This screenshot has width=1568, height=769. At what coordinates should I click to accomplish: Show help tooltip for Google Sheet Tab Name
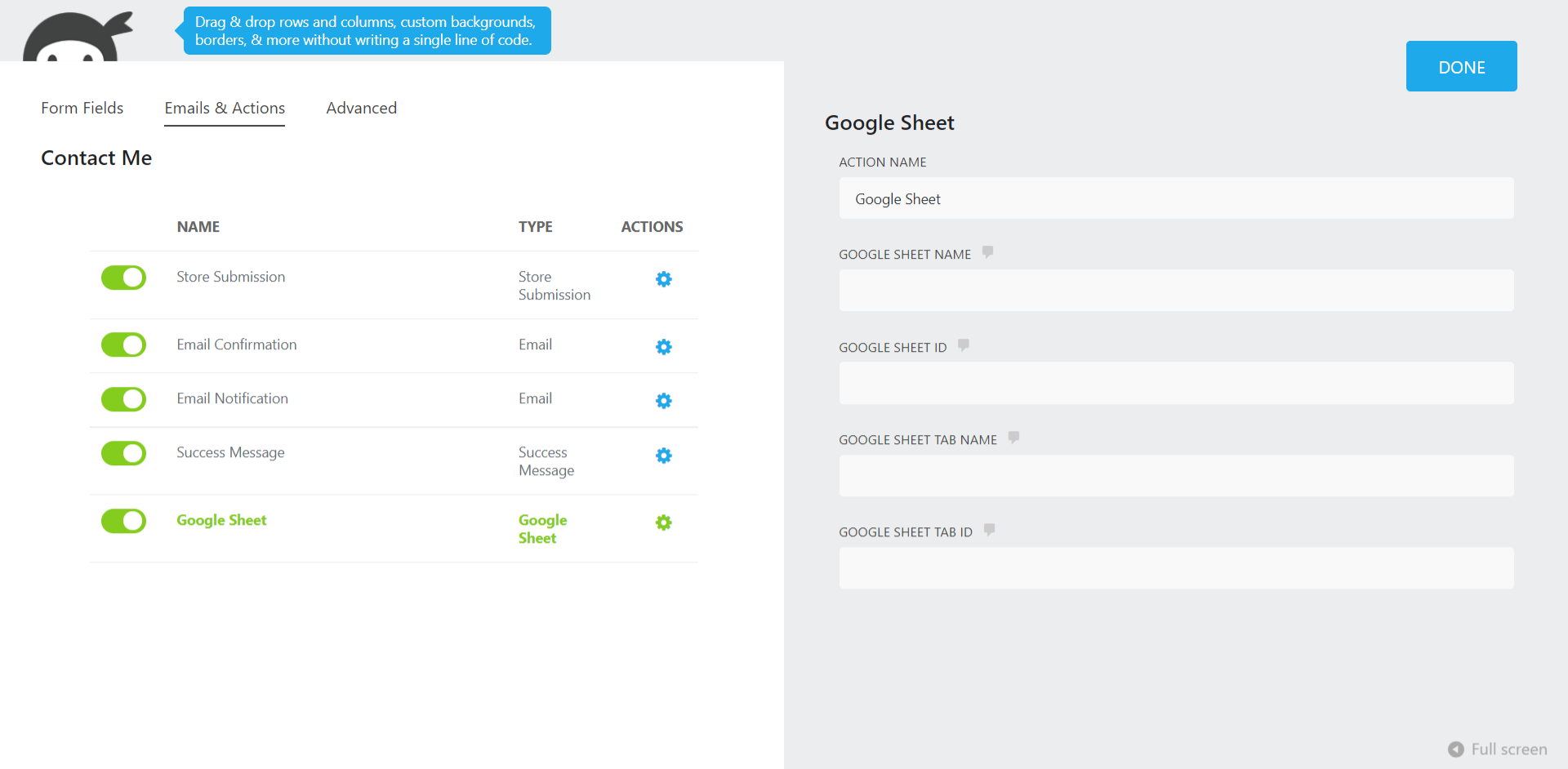[1013, 438]
